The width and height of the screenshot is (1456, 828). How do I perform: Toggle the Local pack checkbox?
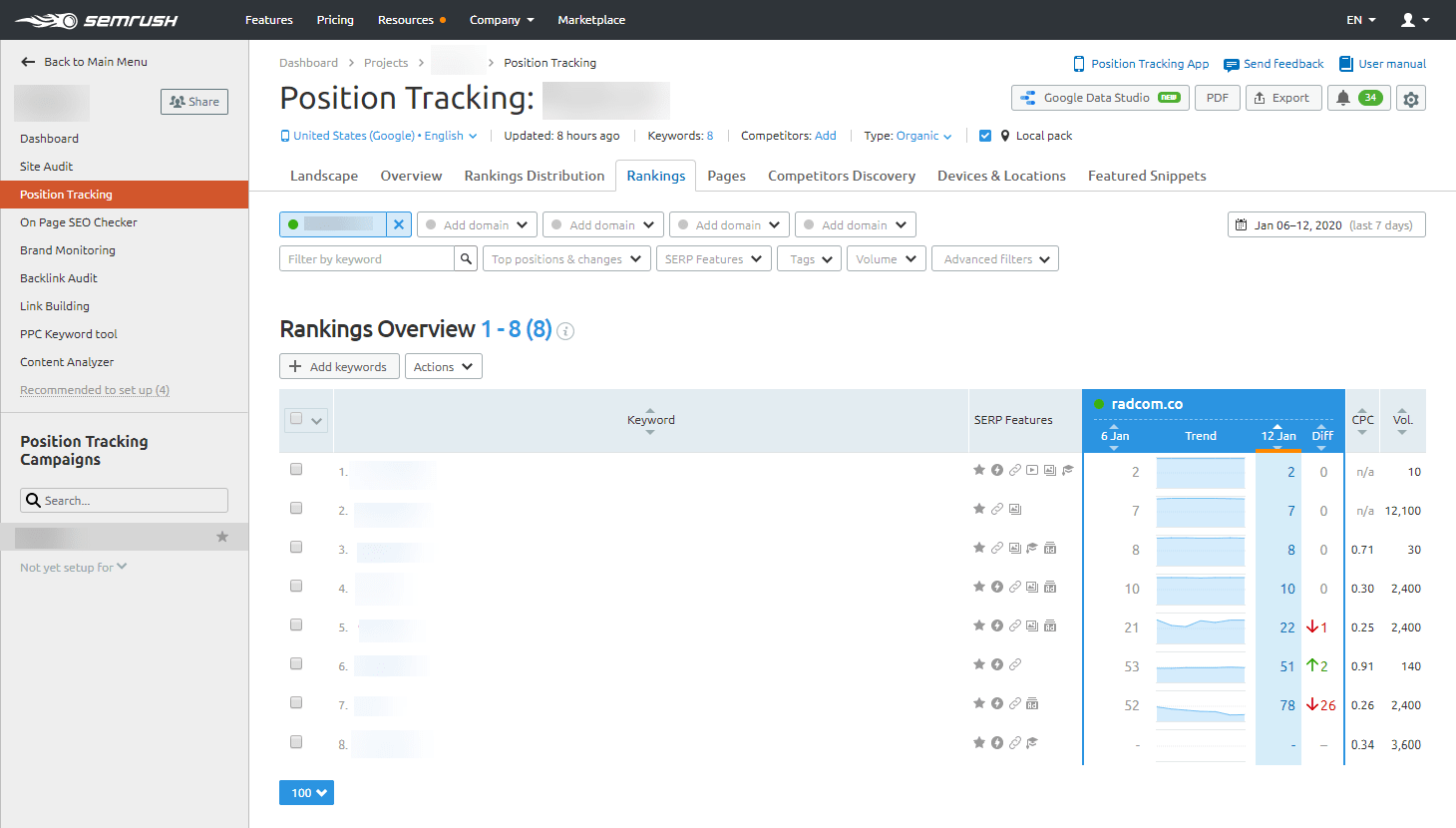click(x=984, y=135)
